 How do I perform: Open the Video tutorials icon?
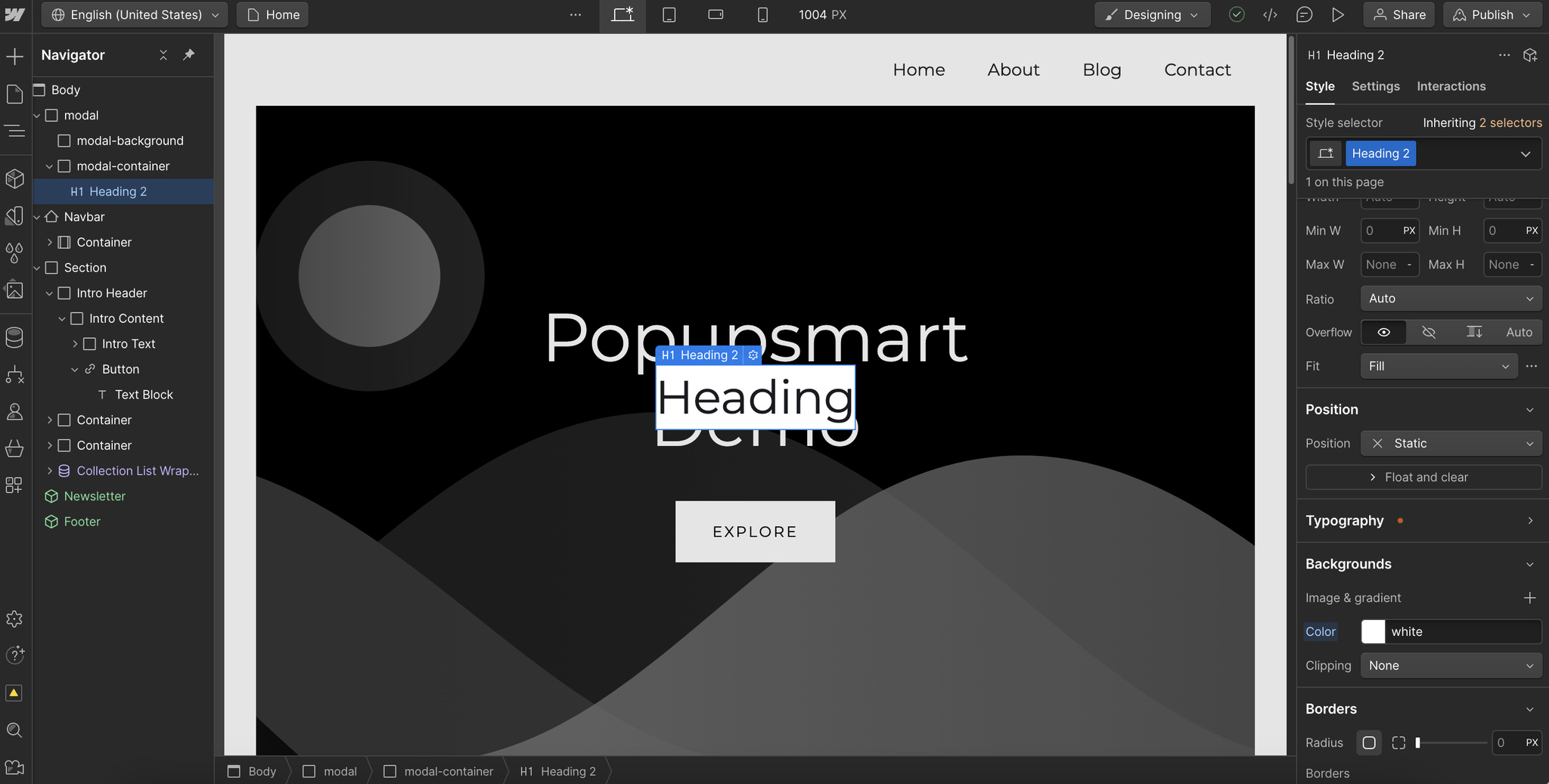tap(14, 767)
